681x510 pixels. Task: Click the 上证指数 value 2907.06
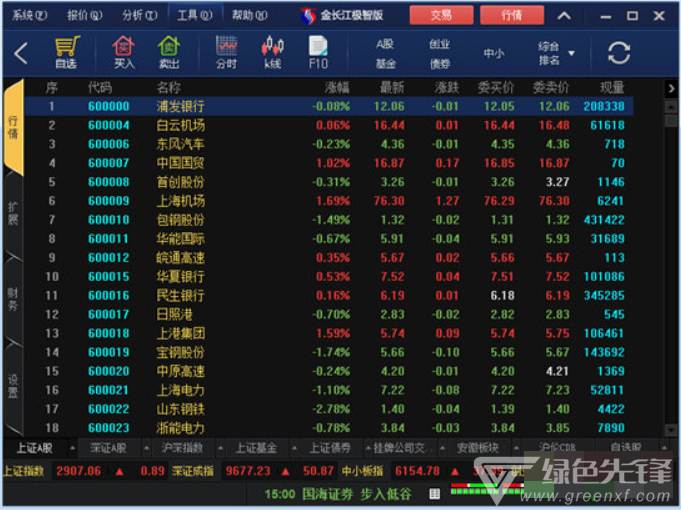point(79,471)
